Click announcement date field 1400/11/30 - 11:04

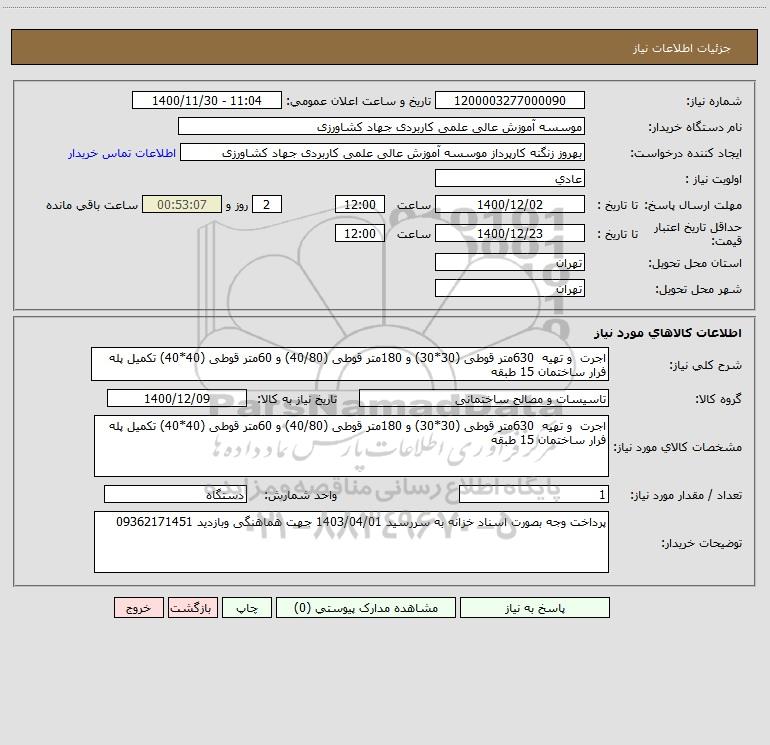(207, 100)
